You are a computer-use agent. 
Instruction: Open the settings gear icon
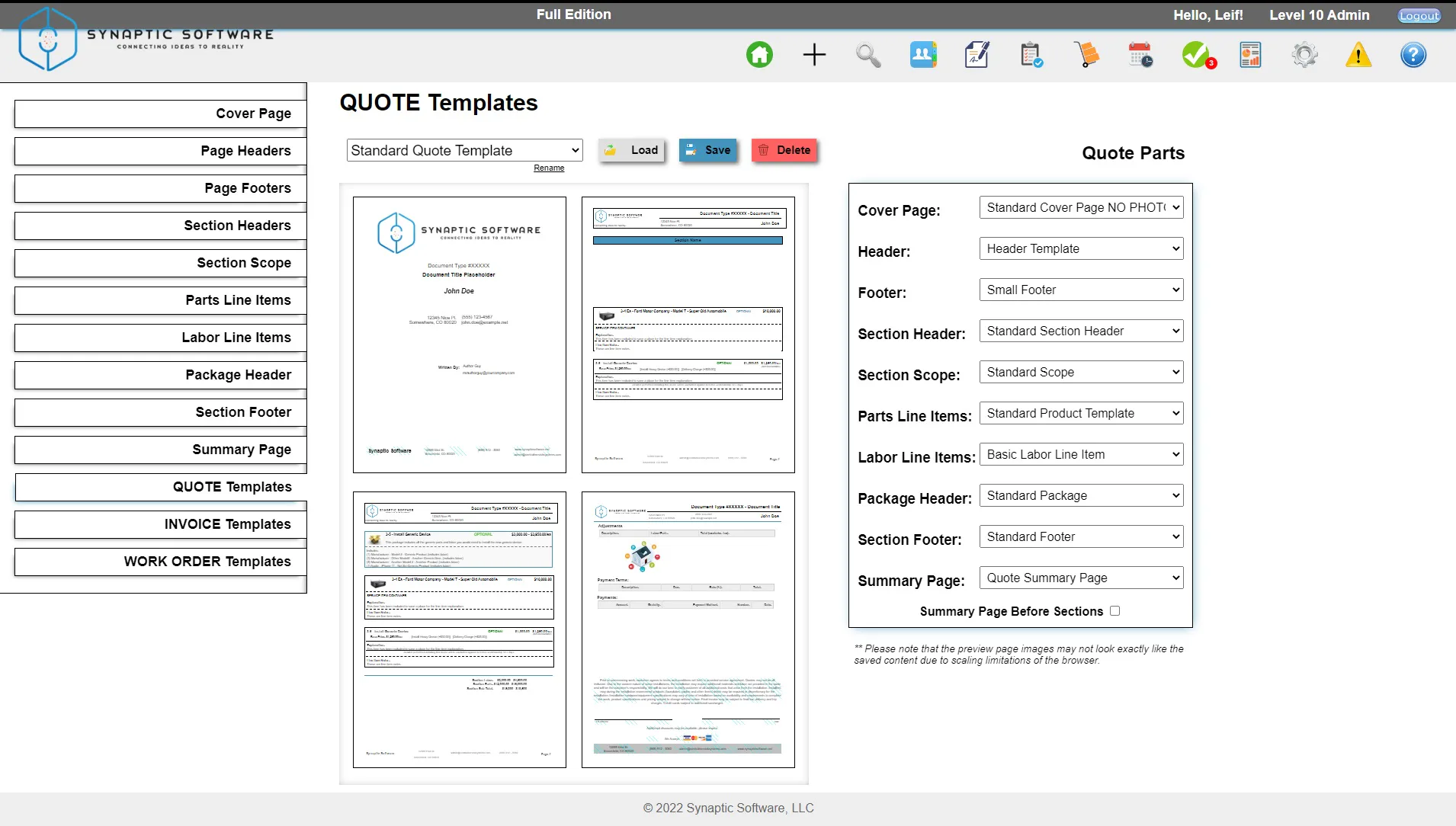(1304, 55)
